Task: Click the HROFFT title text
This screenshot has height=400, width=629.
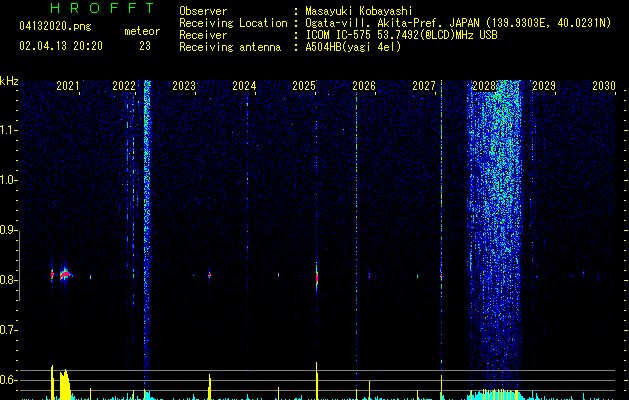Action: tap(102, 8)
